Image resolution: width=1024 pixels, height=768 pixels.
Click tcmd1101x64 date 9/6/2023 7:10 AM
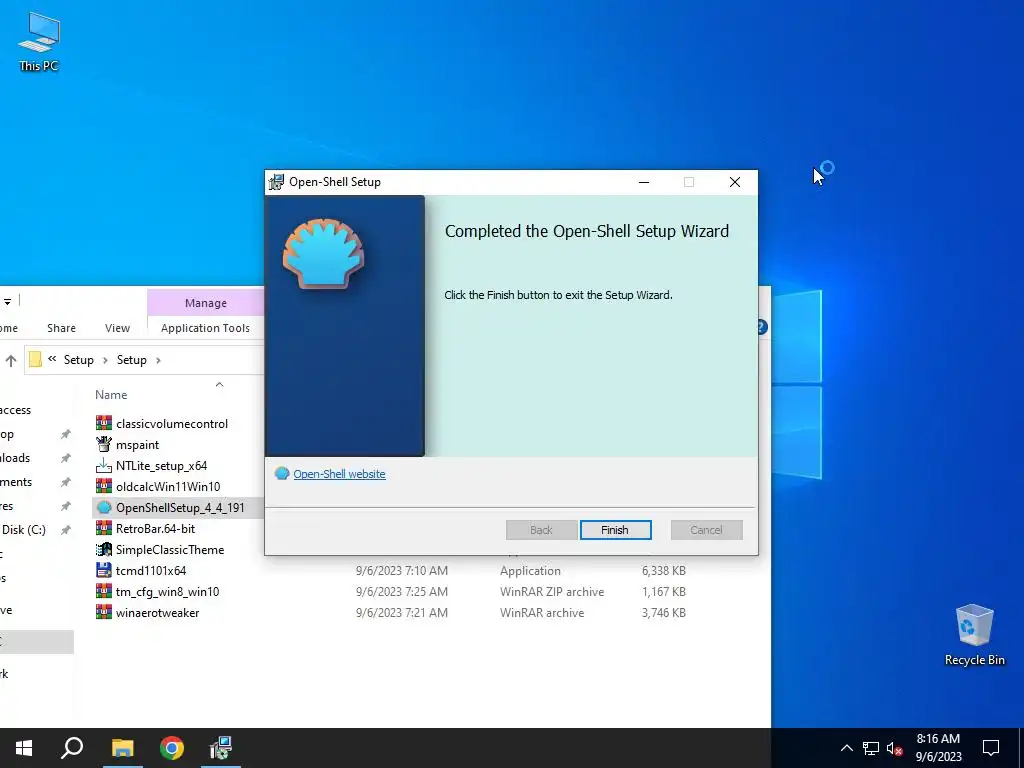coord(402,571)
